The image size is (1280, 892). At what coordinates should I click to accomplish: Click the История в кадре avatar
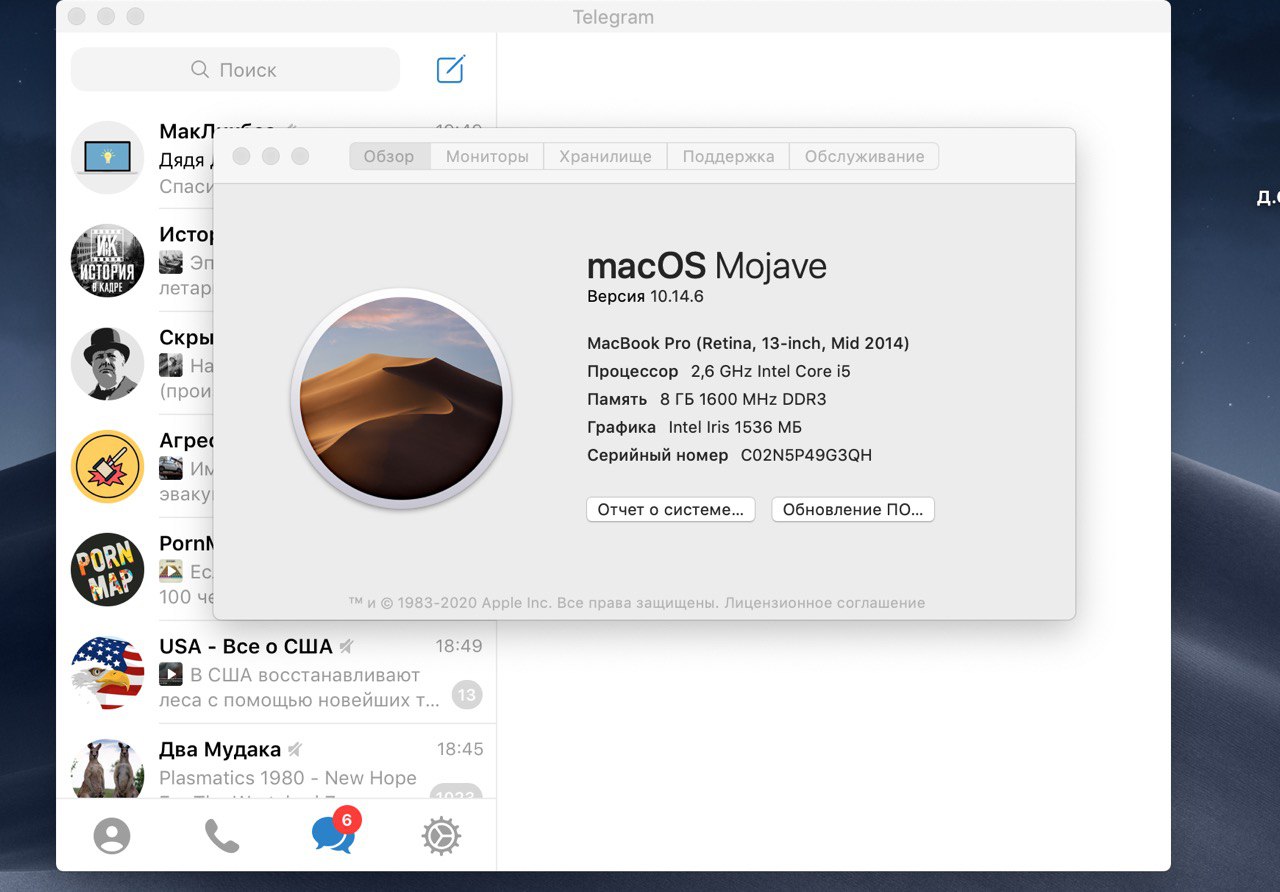click(108, 260)
